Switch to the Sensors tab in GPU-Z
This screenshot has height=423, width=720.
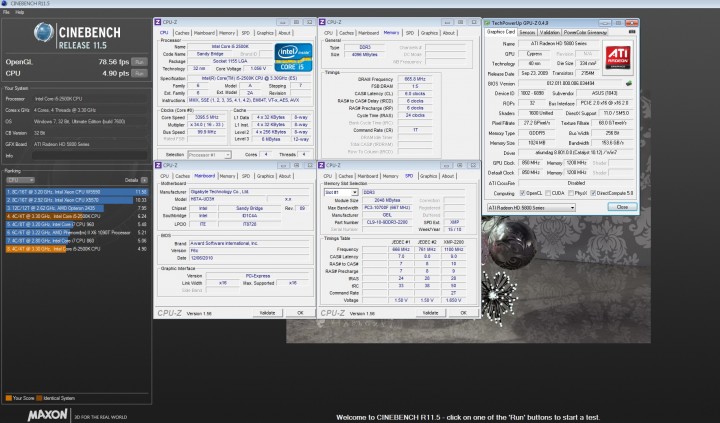527,32
